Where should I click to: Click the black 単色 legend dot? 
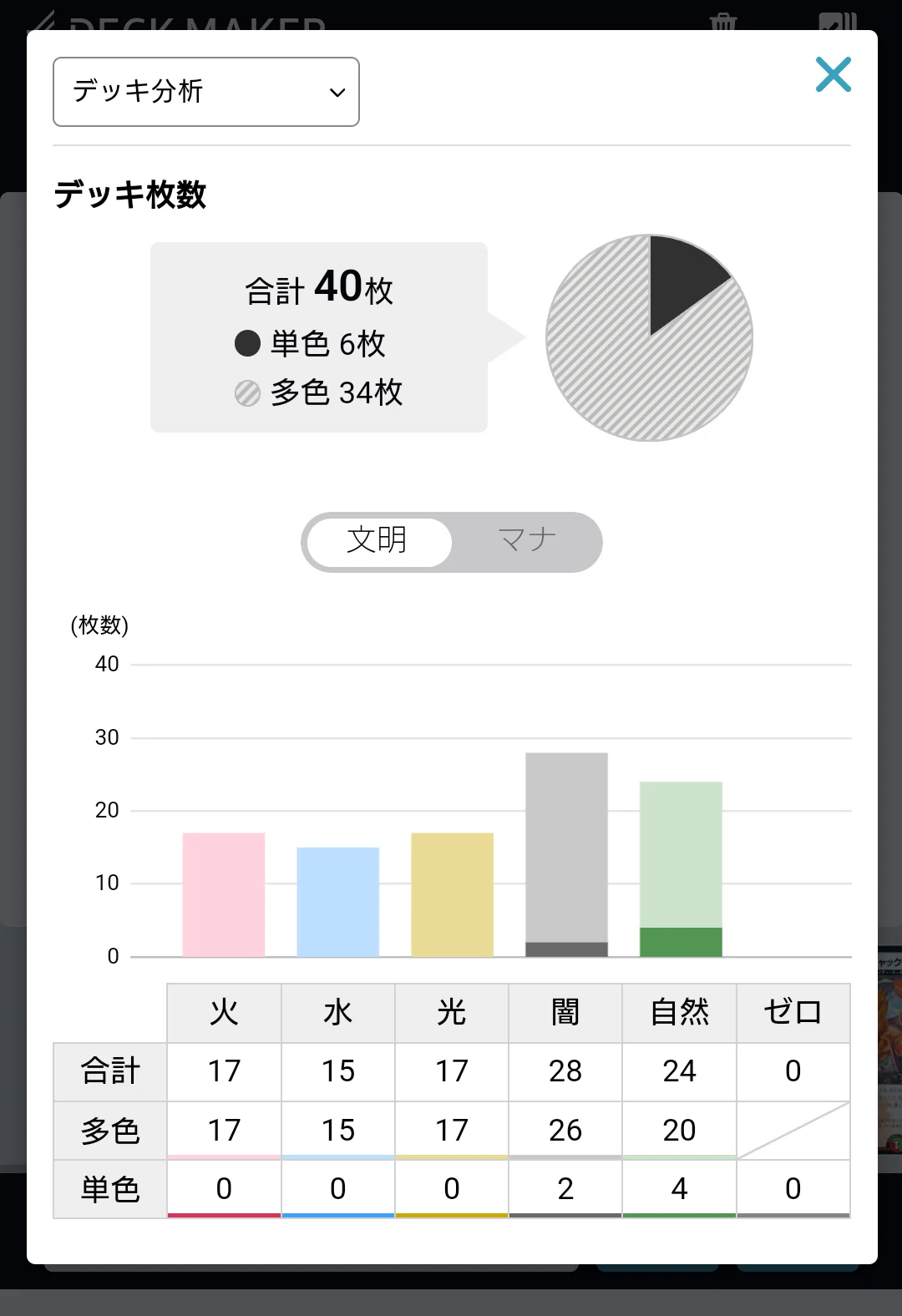click(x=248, y=343)
